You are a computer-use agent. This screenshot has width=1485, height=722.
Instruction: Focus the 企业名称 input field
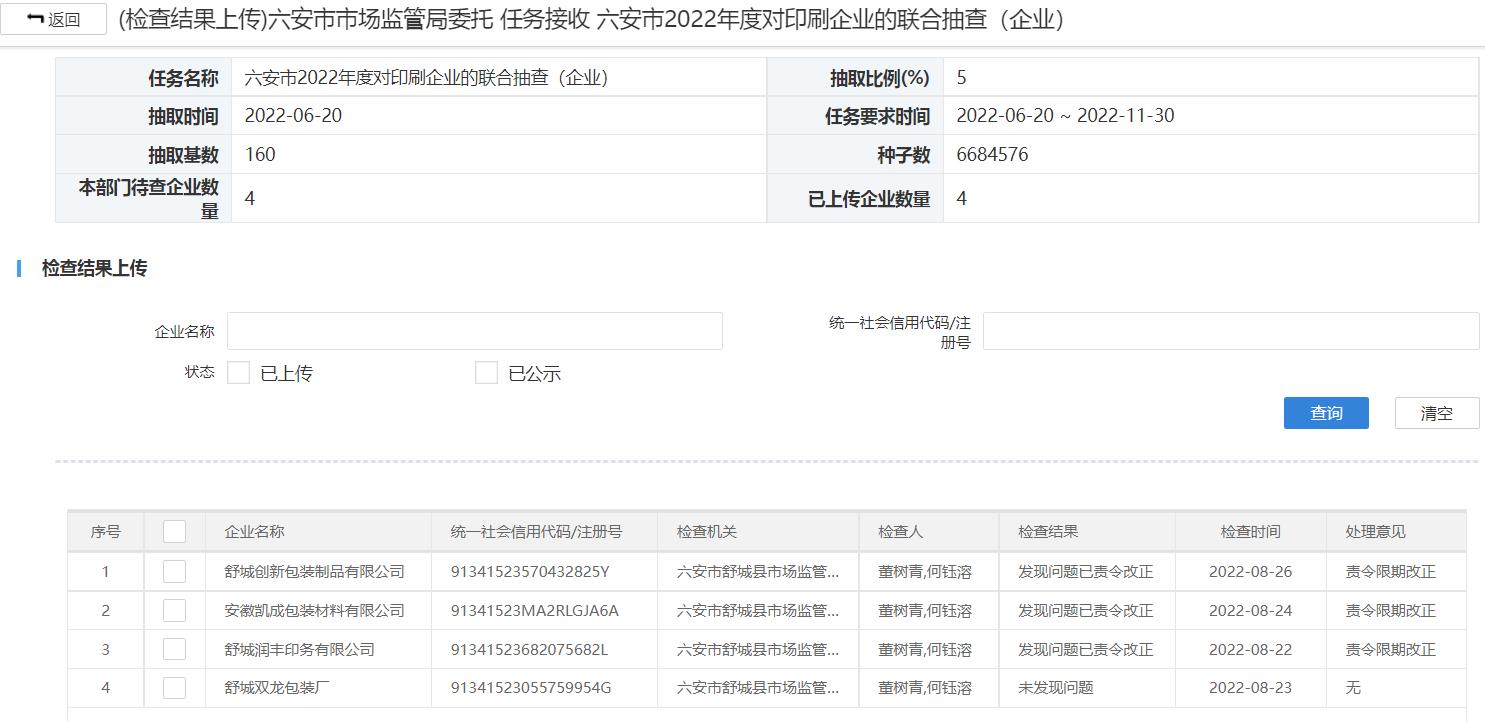(x=475, y=331)
